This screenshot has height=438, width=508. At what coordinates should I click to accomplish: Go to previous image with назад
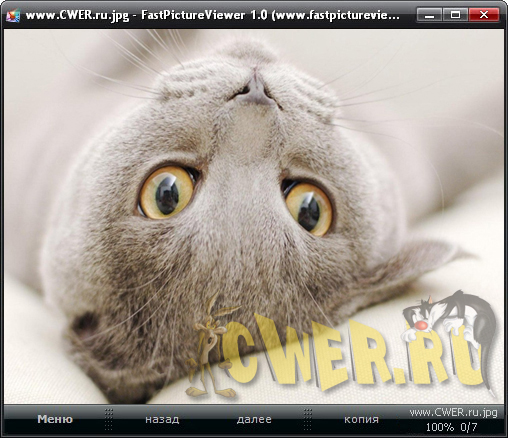tap(162, 419)
